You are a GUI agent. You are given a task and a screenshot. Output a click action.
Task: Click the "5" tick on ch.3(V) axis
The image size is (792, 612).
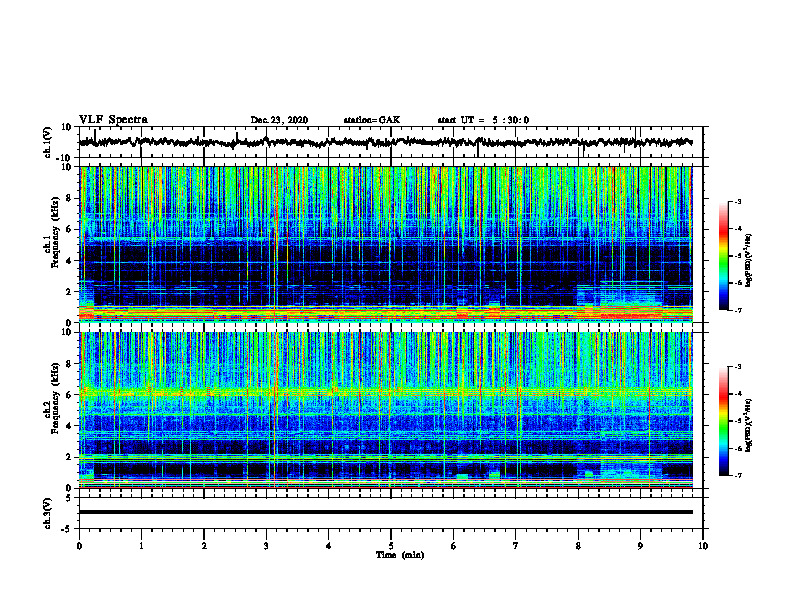pos(69,497)
